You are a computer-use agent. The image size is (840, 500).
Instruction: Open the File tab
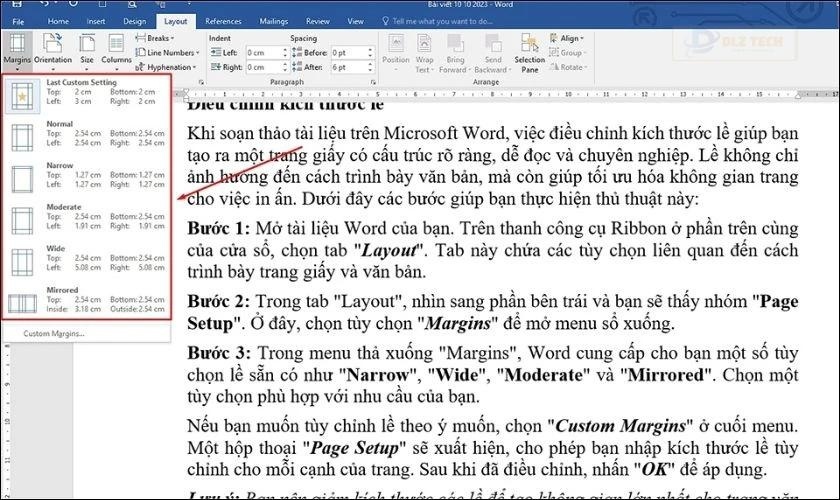click(18, 21)
